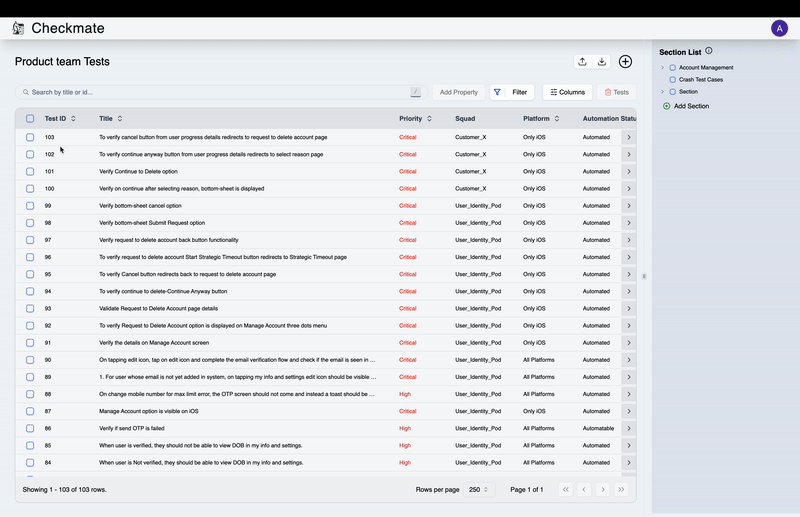Screen dimensions: 800x517
Task: Click the add test plus icon
Action: (625, 62)
